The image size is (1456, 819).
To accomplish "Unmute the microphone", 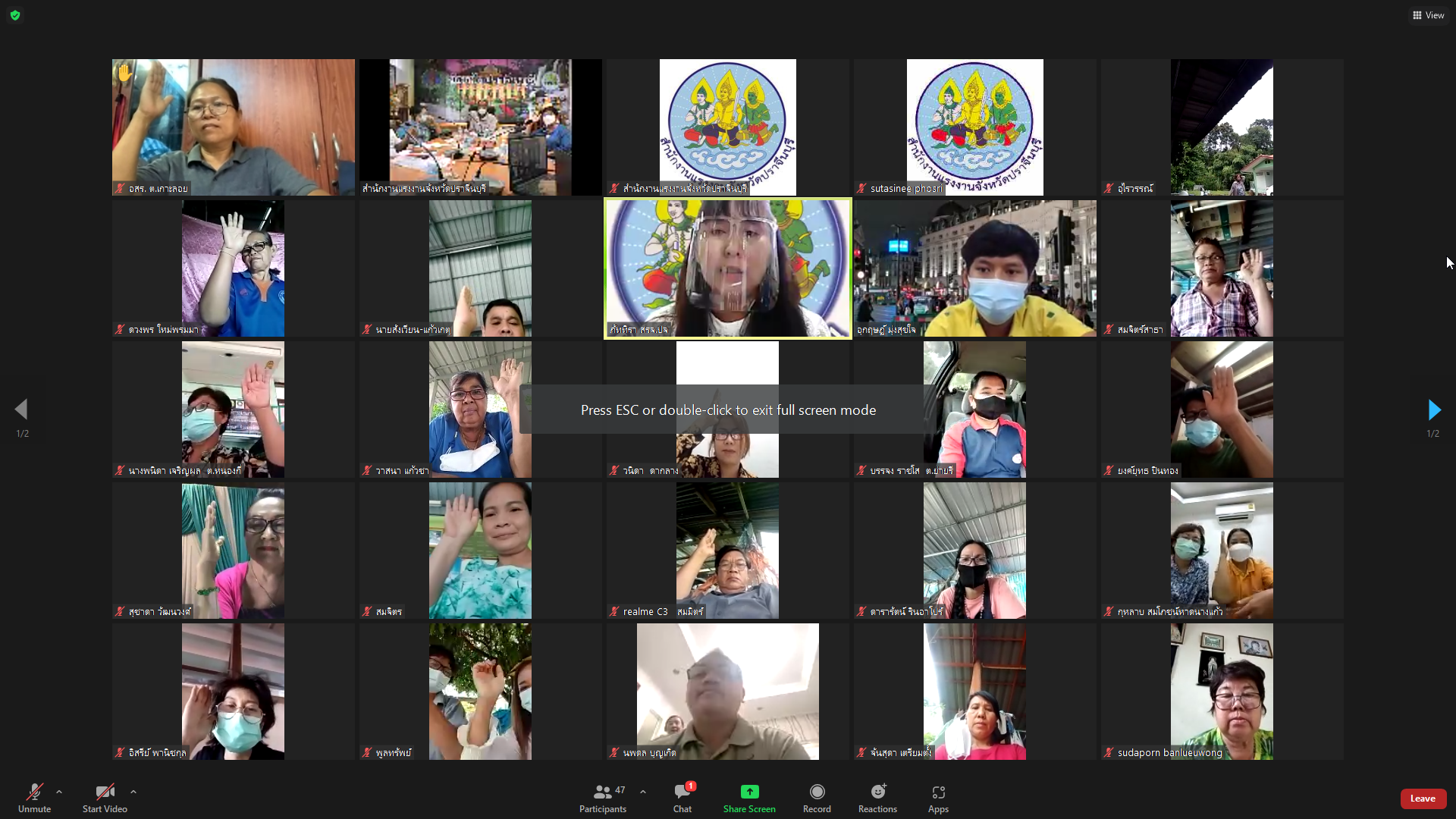I will 34,798.
